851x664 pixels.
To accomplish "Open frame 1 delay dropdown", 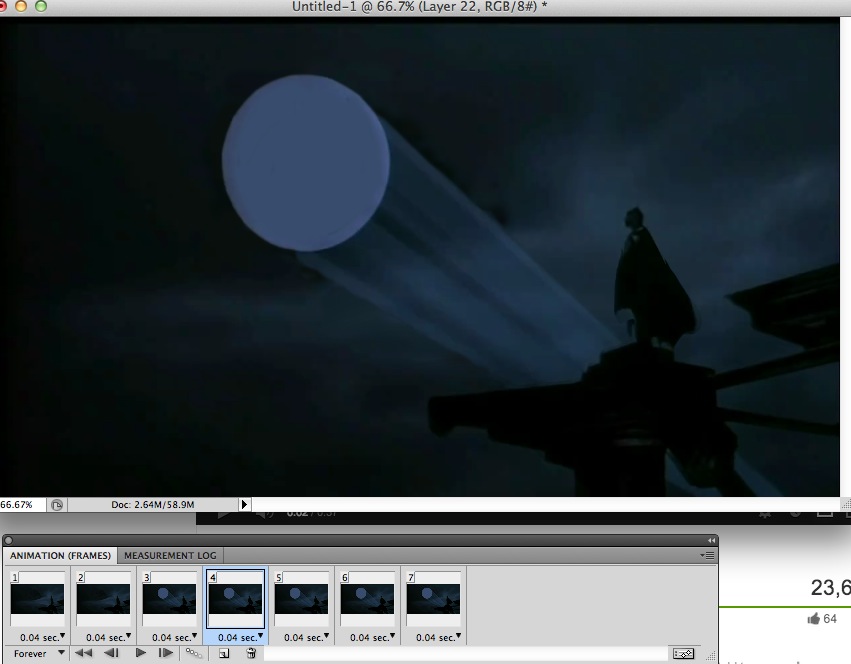I will (x=62, y=636).
